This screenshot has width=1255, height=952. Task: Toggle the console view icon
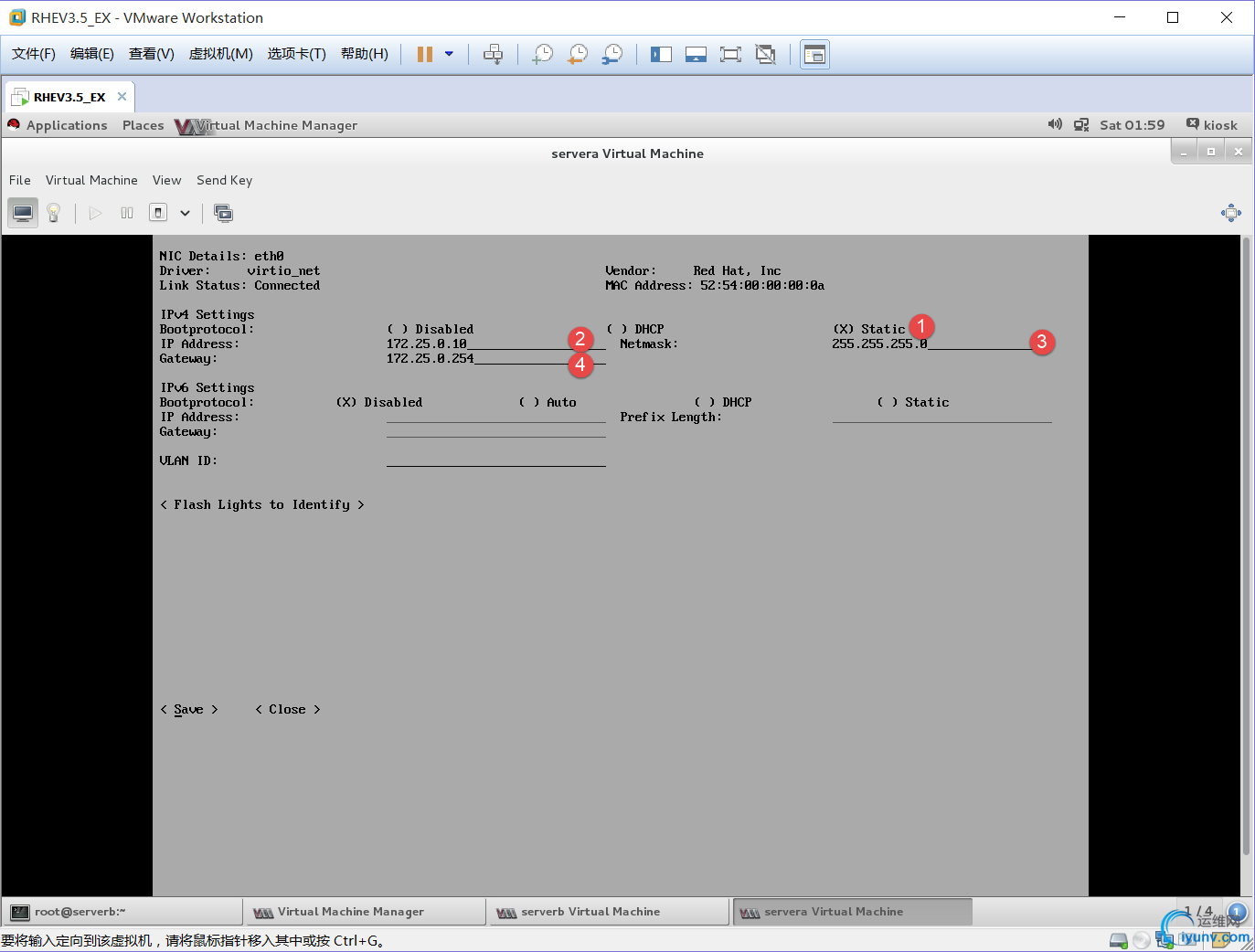[814, 54]
